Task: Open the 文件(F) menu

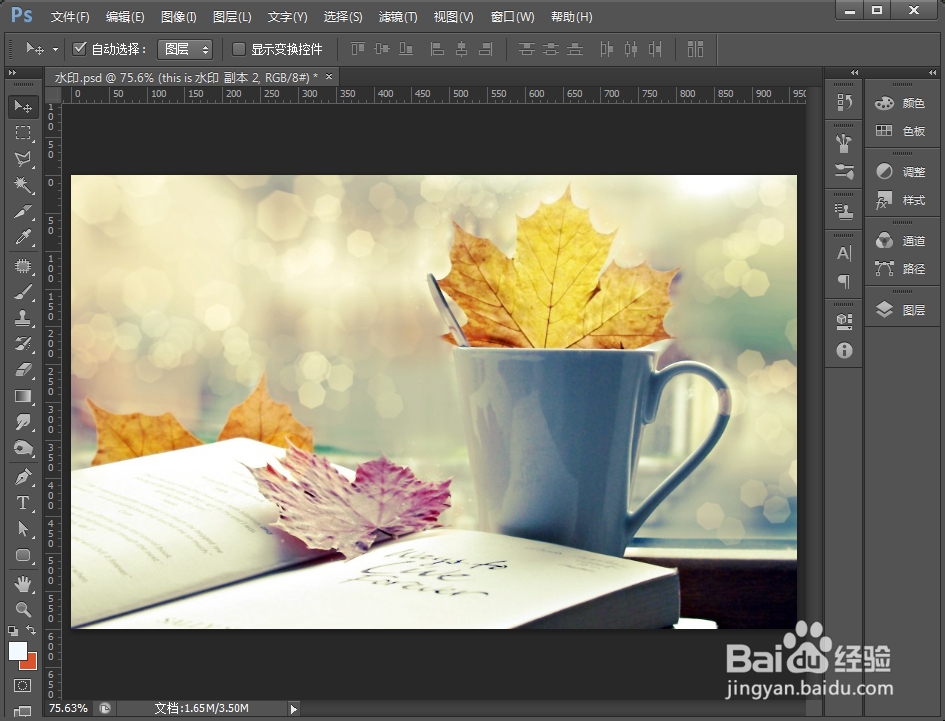Action: 70,17
